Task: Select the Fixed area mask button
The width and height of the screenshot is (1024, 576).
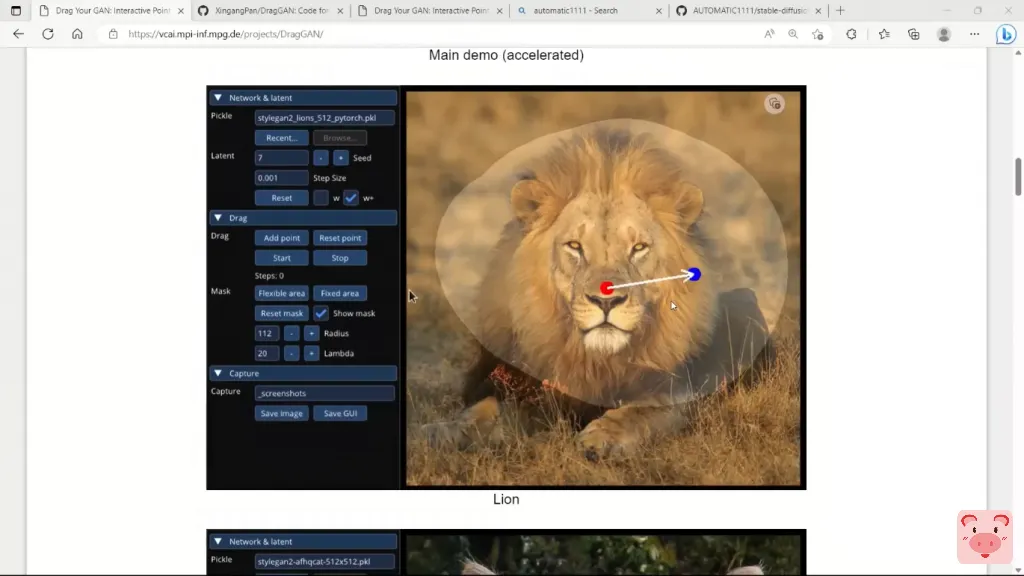Action: (340, 293)
